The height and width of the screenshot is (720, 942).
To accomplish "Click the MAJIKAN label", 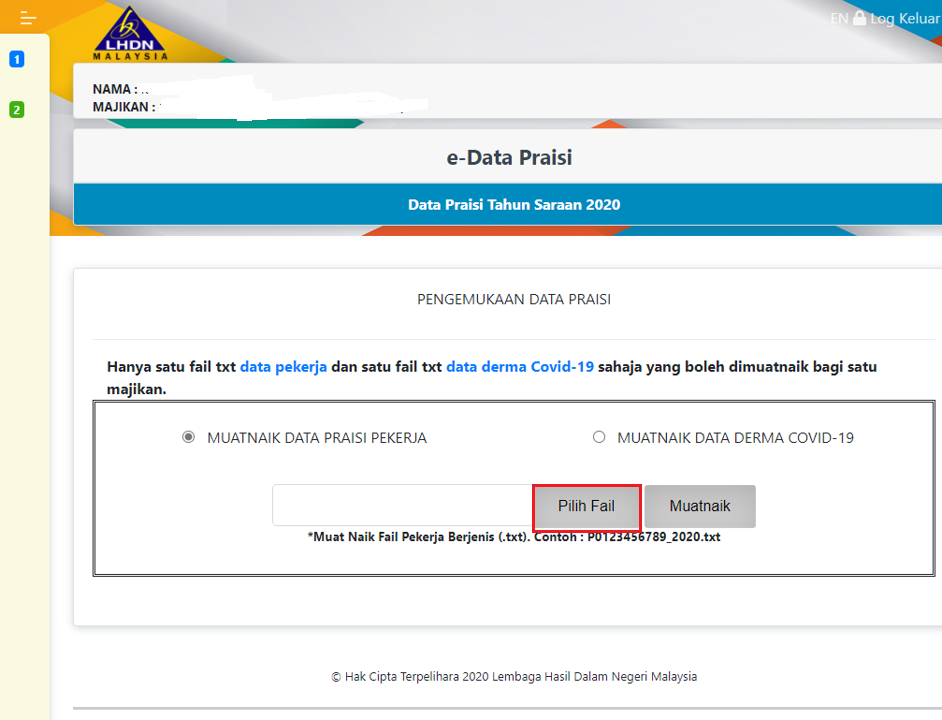I will pyautogui.click(x=124, y=107).
